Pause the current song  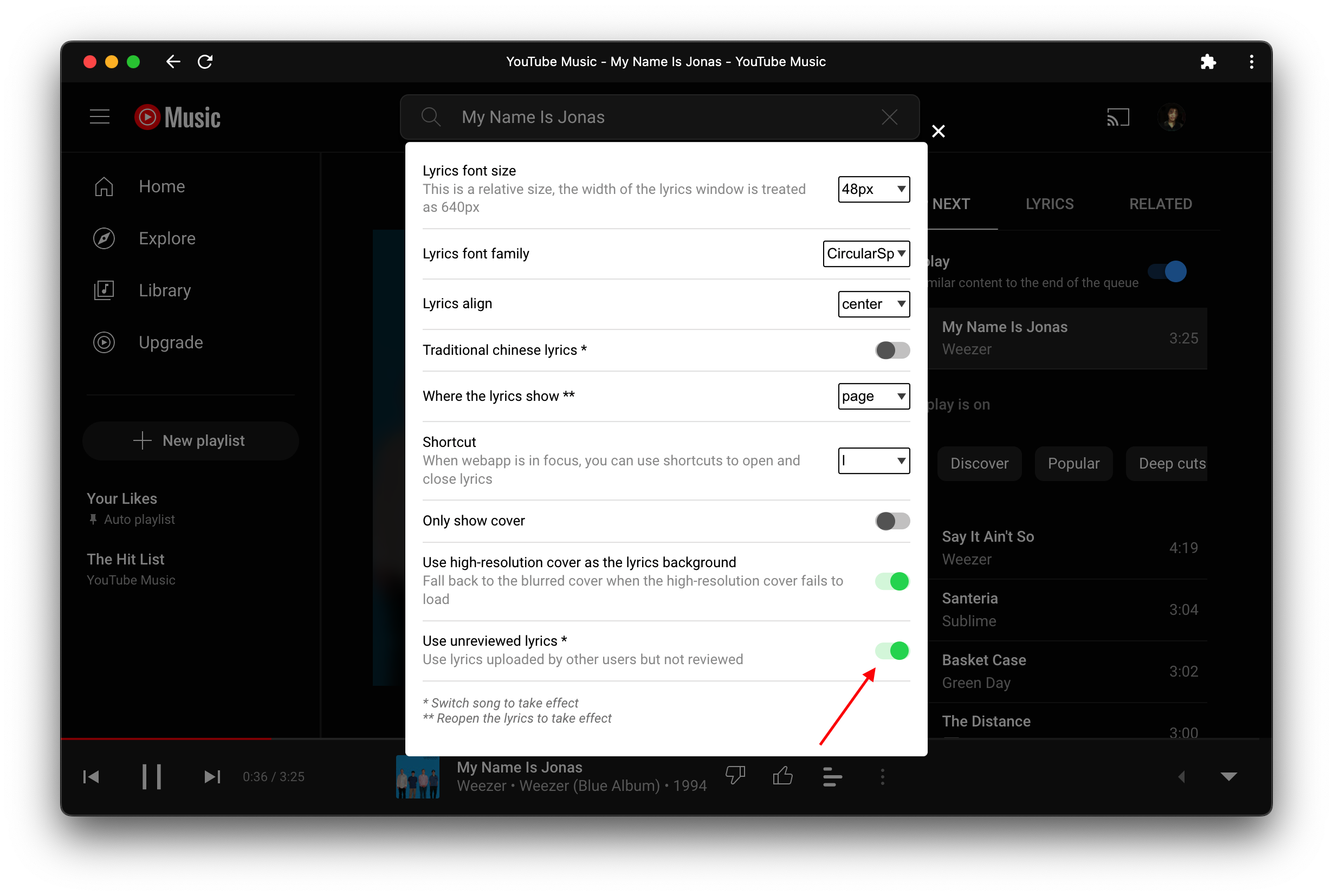pos(152,777)
